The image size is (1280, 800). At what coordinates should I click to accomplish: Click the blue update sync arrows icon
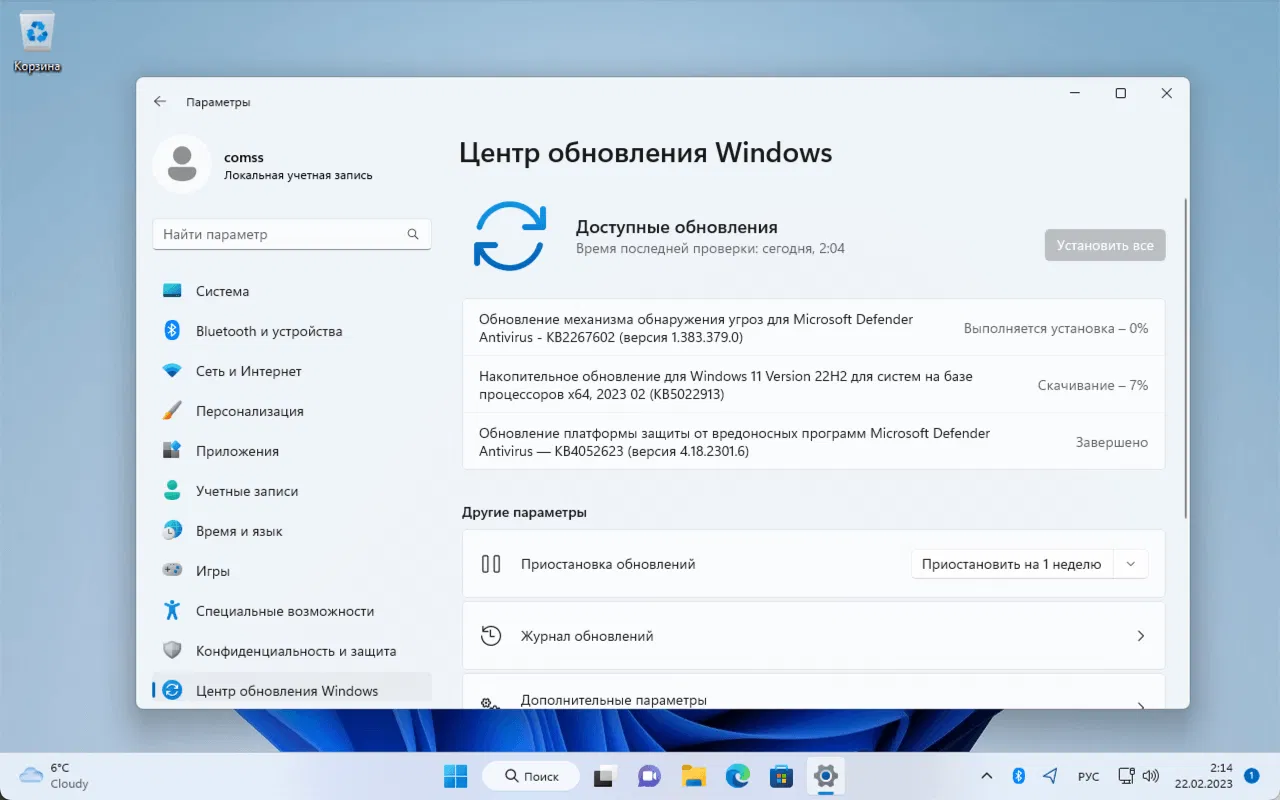(x=509, y=235)
